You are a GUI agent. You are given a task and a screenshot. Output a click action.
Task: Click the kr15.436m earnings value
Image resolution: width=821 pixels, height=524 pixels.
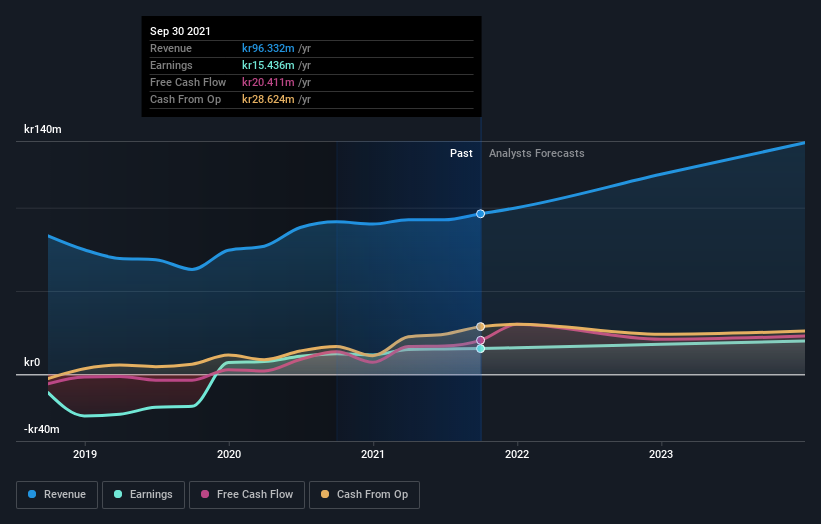click(x=268, y=65)
